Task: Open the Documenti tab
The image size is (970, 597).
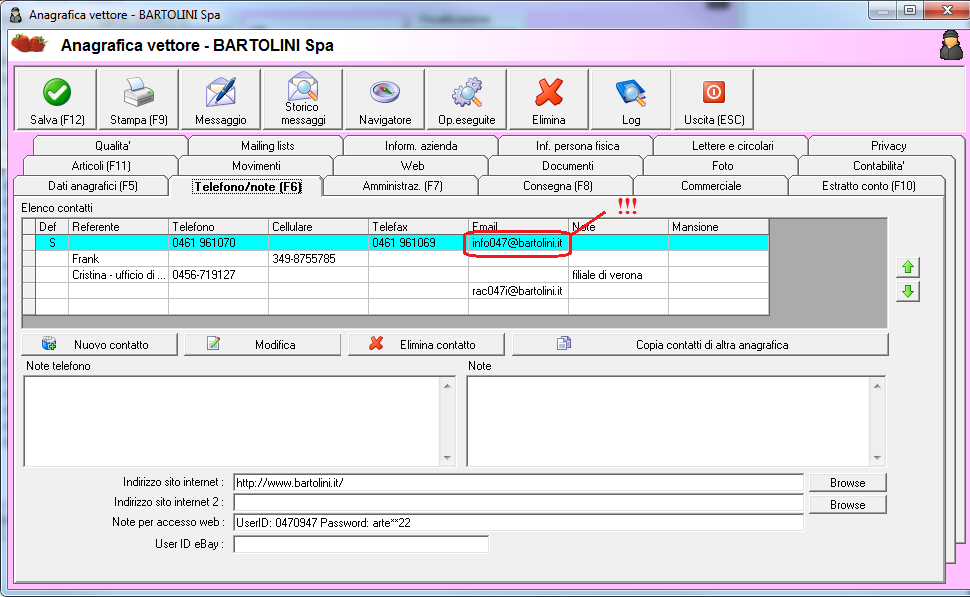Action: [567, 166]
